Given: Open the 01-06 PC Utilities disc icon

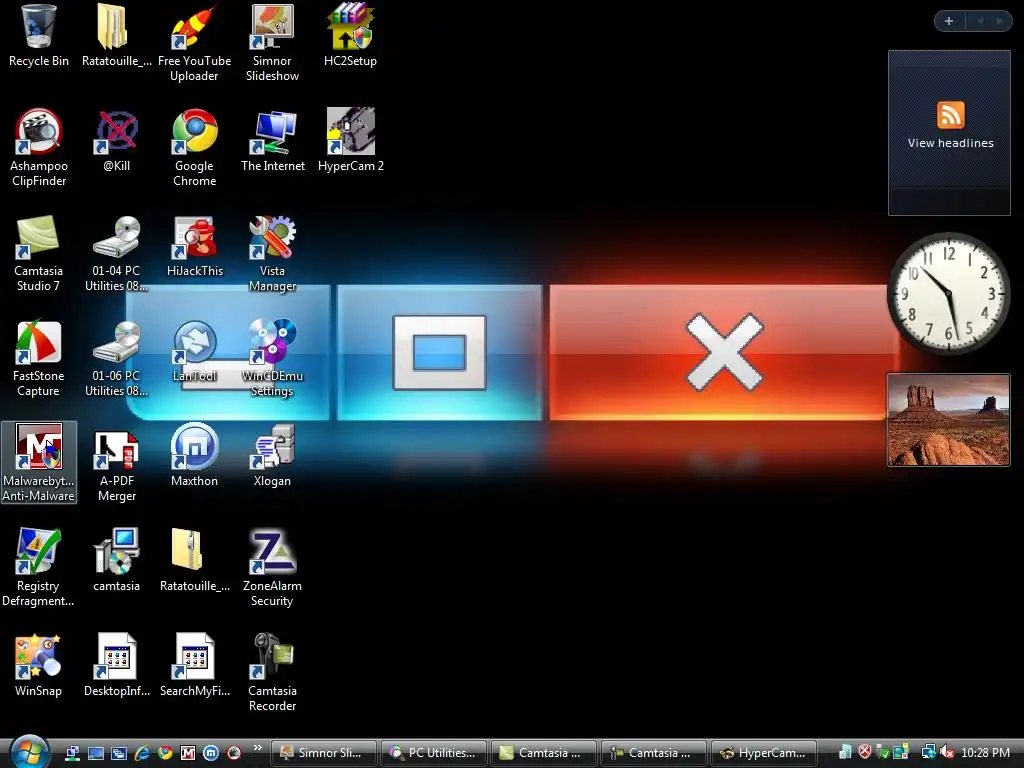Looking at the screenshot, I should 116,359.
